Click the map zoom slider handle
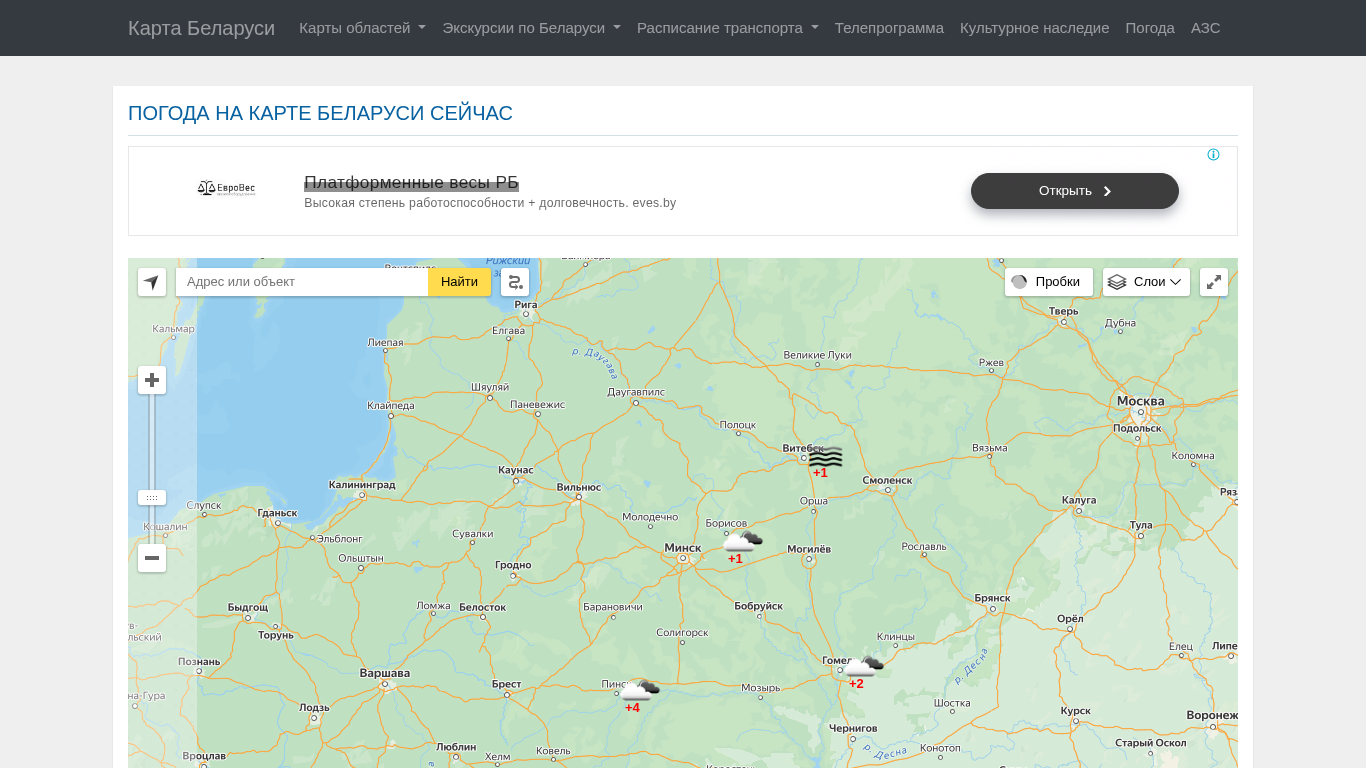This screenshot has height=768, width=1366. click(x=152, y=497)
